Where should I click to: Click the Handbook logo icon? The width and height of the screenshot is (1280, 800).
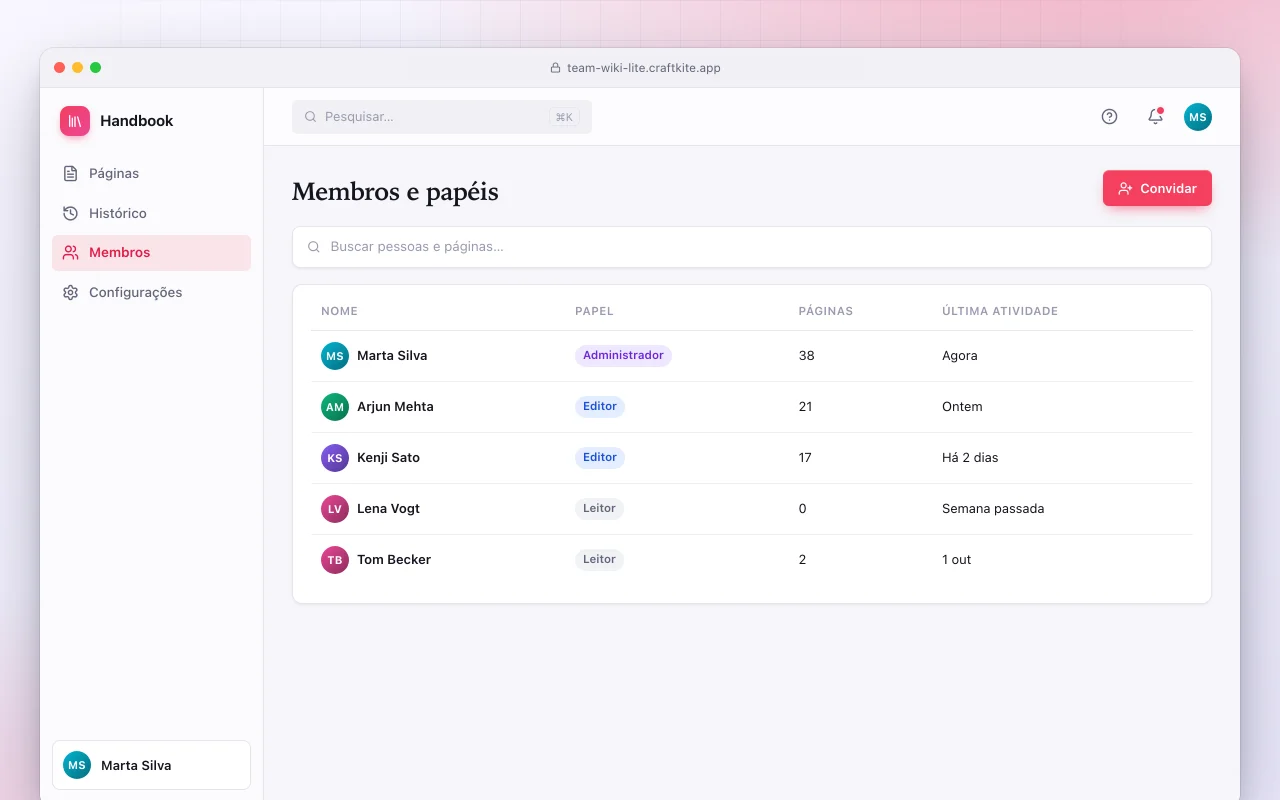click(x=75, y=121)
